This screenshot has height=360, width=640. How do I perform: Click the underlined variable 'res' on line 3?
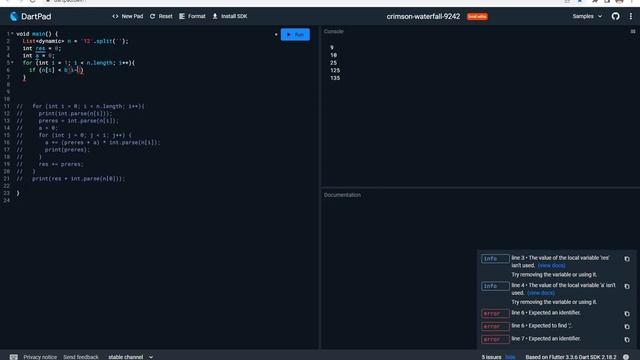(40, 49)
